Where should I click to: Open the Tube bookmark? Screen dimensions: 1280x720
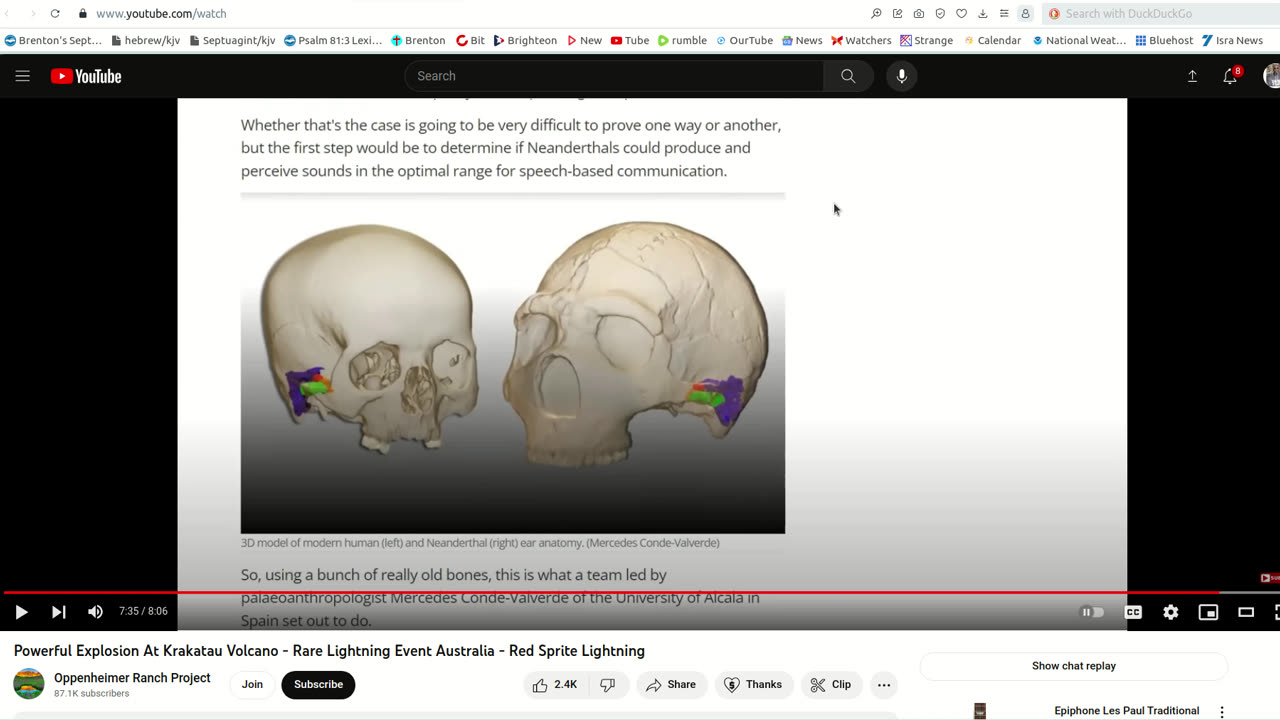(x=630, y=41)
